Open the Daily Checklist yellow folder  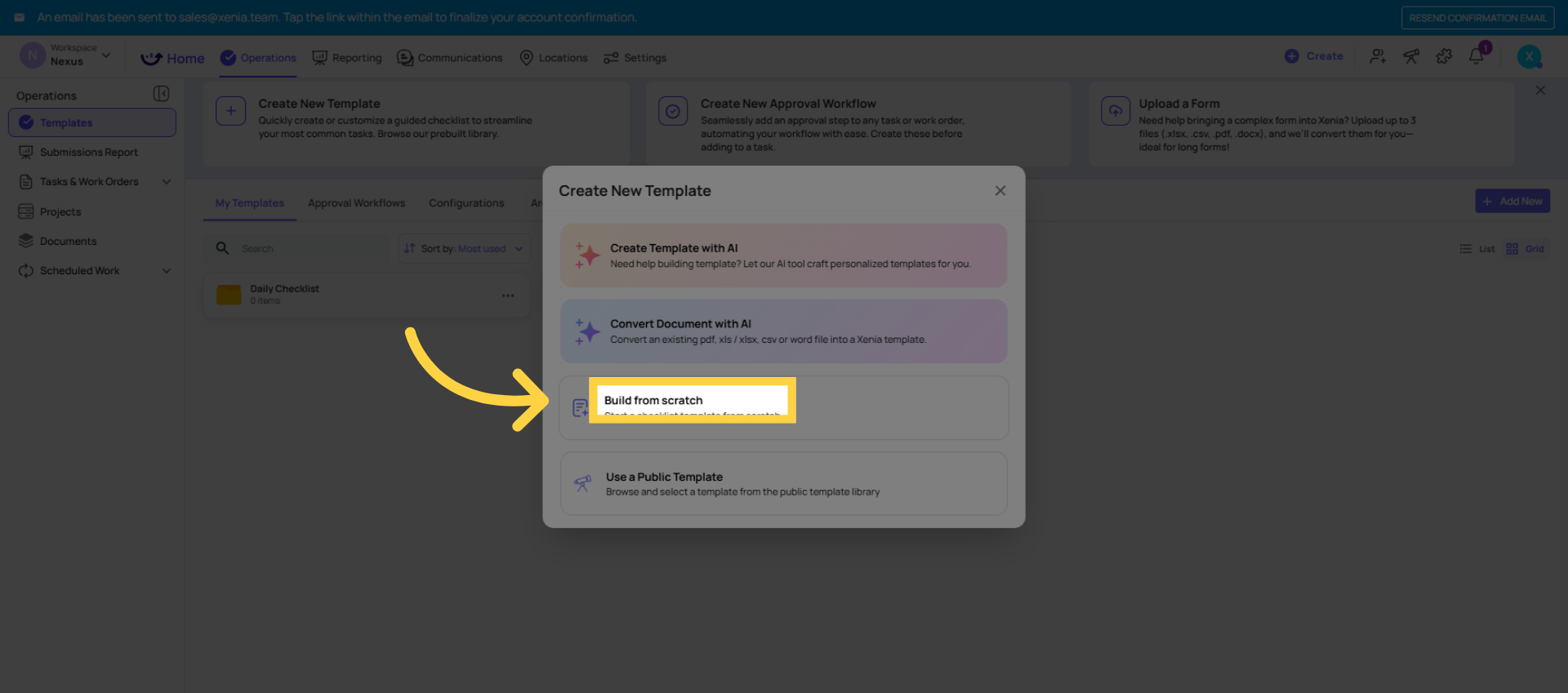[229, 295]
